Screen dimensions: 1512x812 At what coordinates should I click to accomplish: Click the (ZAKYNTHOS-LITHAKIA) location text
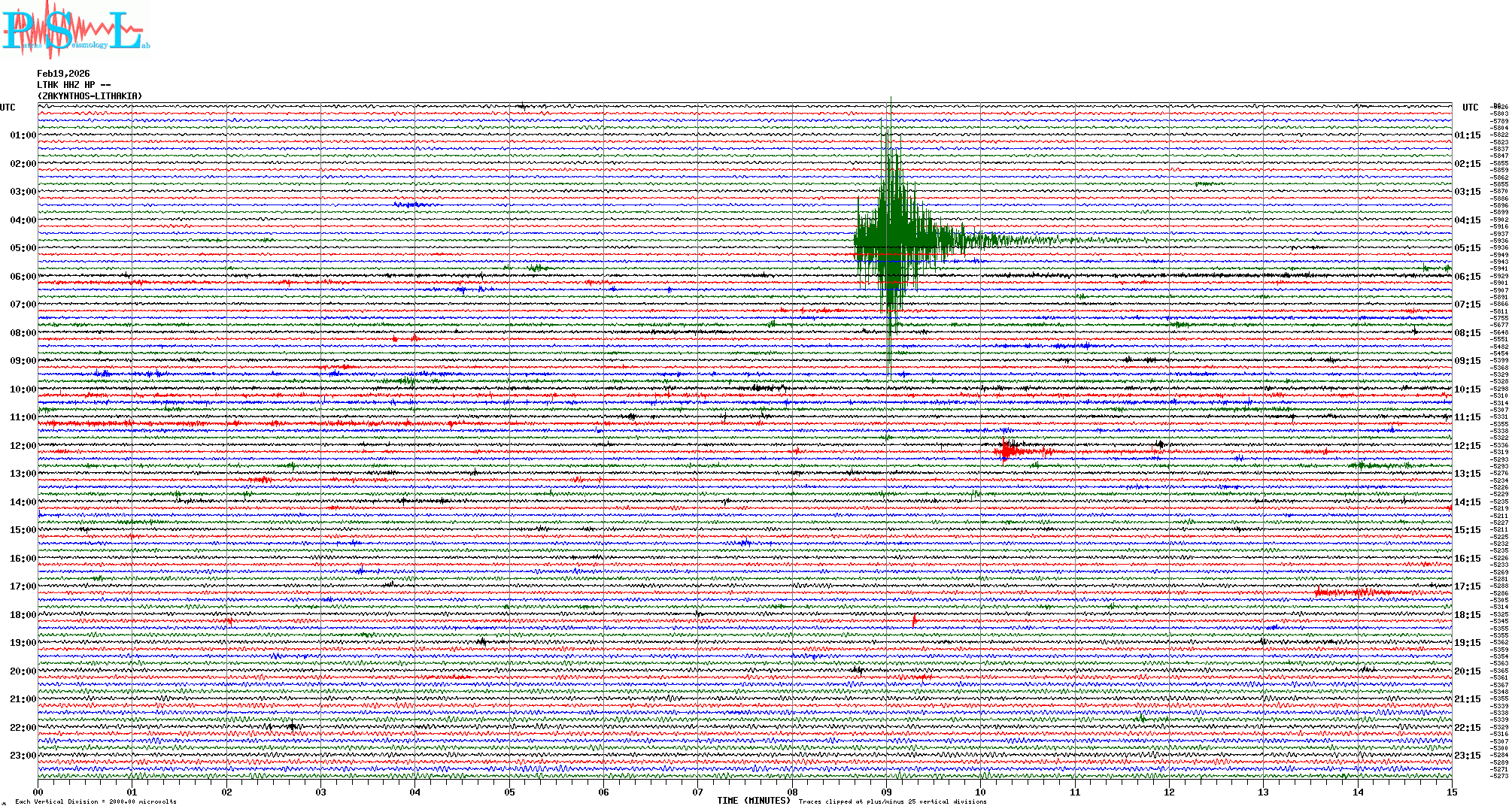click(90, 96)
